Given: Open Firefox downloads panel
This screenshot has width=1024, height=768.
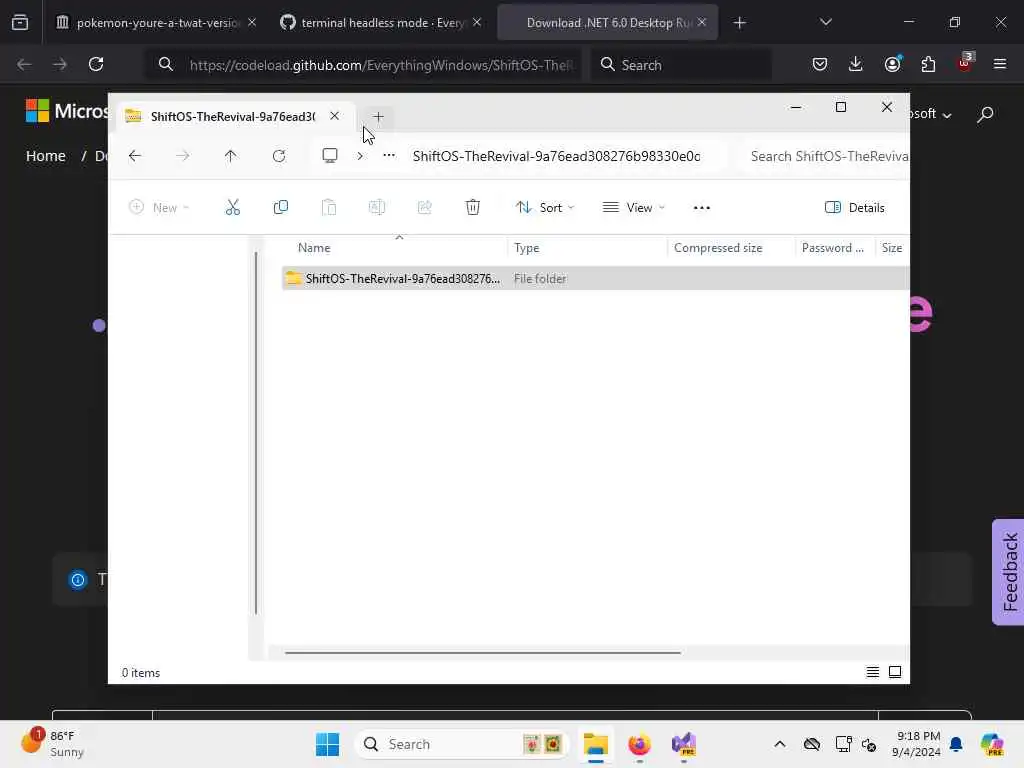Looking at the screenshot, I should [x=856, y=64].
